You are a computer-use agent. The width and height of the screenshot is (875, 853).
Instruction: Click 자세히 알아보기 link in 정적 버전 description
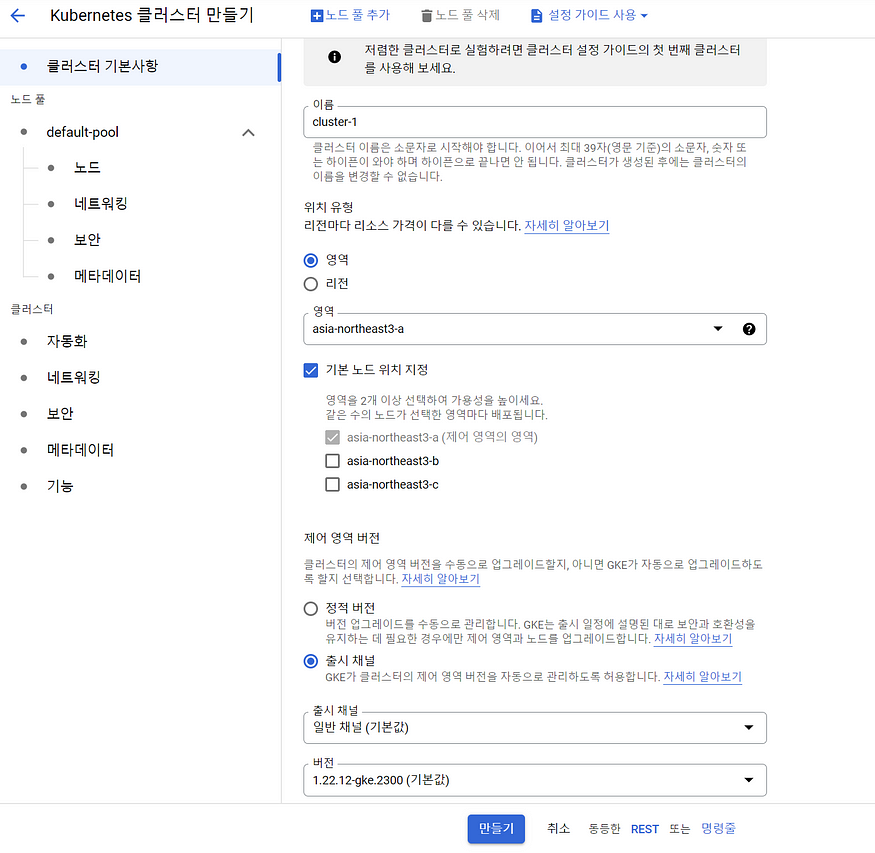(693, 639)
